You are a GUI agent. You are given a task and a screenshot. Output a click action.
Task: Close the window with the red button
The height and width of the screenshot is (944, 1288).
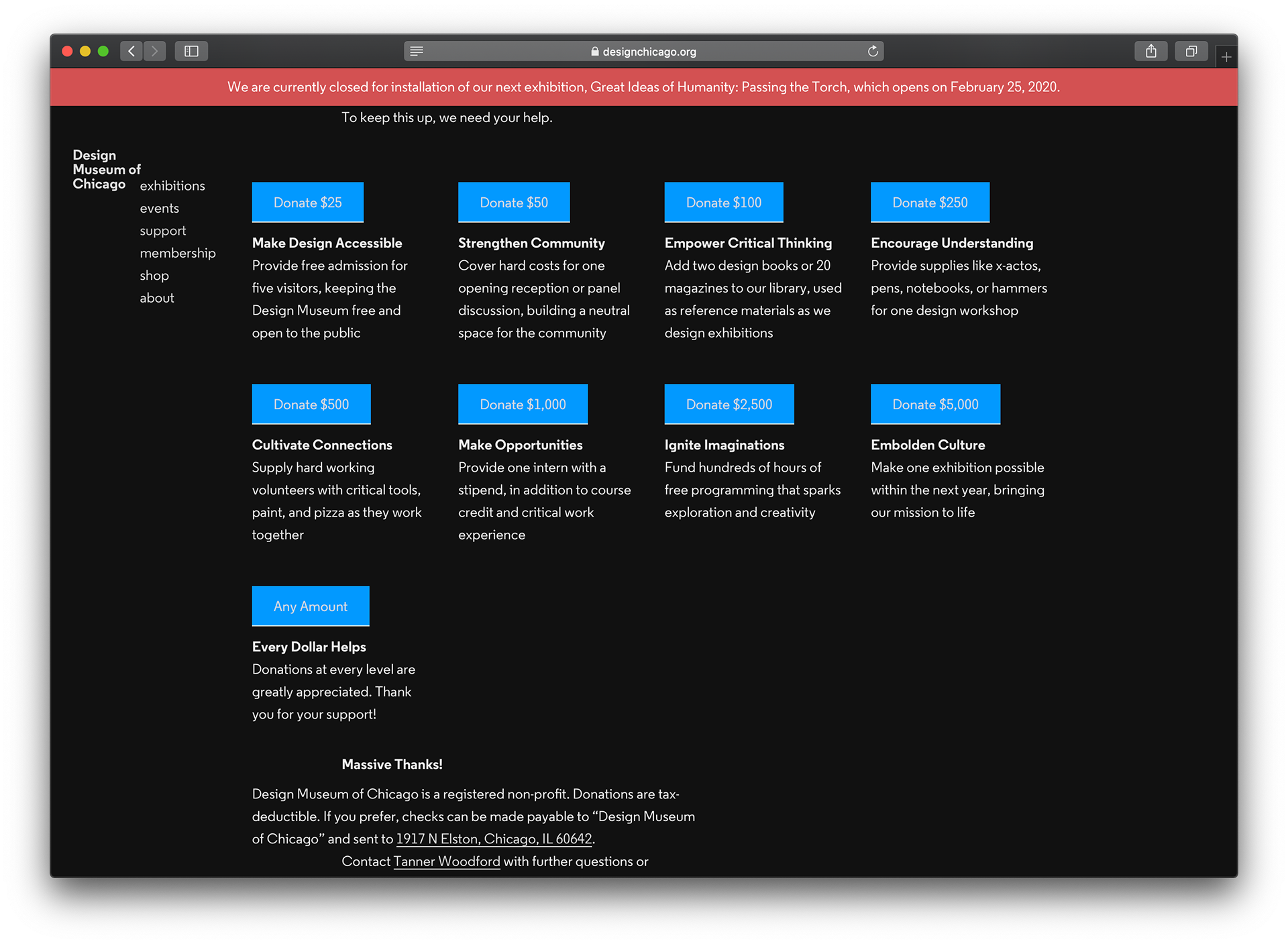[x=67, y=51]
